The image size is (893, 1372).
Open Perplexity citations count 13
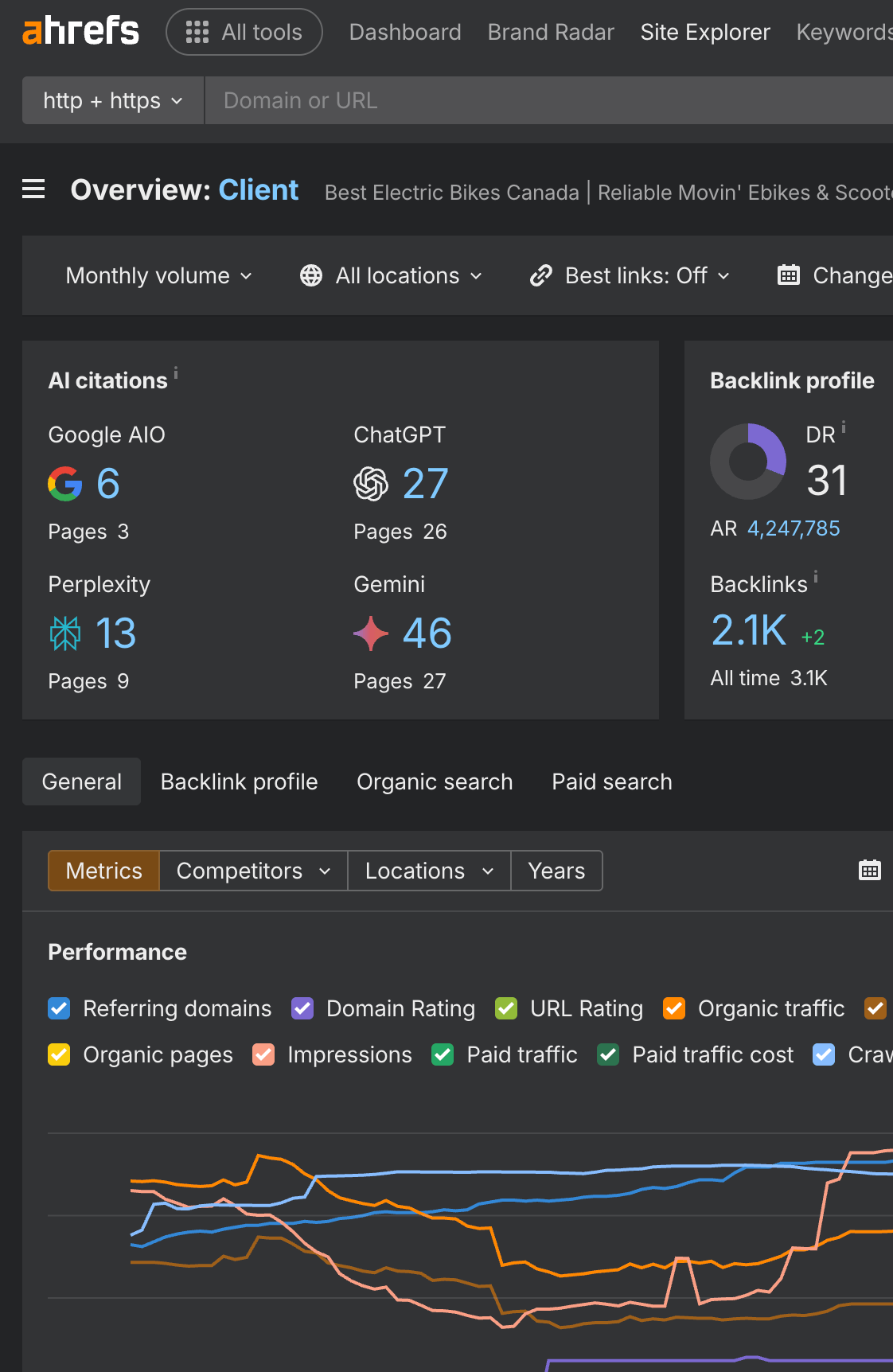pos(116,633)
